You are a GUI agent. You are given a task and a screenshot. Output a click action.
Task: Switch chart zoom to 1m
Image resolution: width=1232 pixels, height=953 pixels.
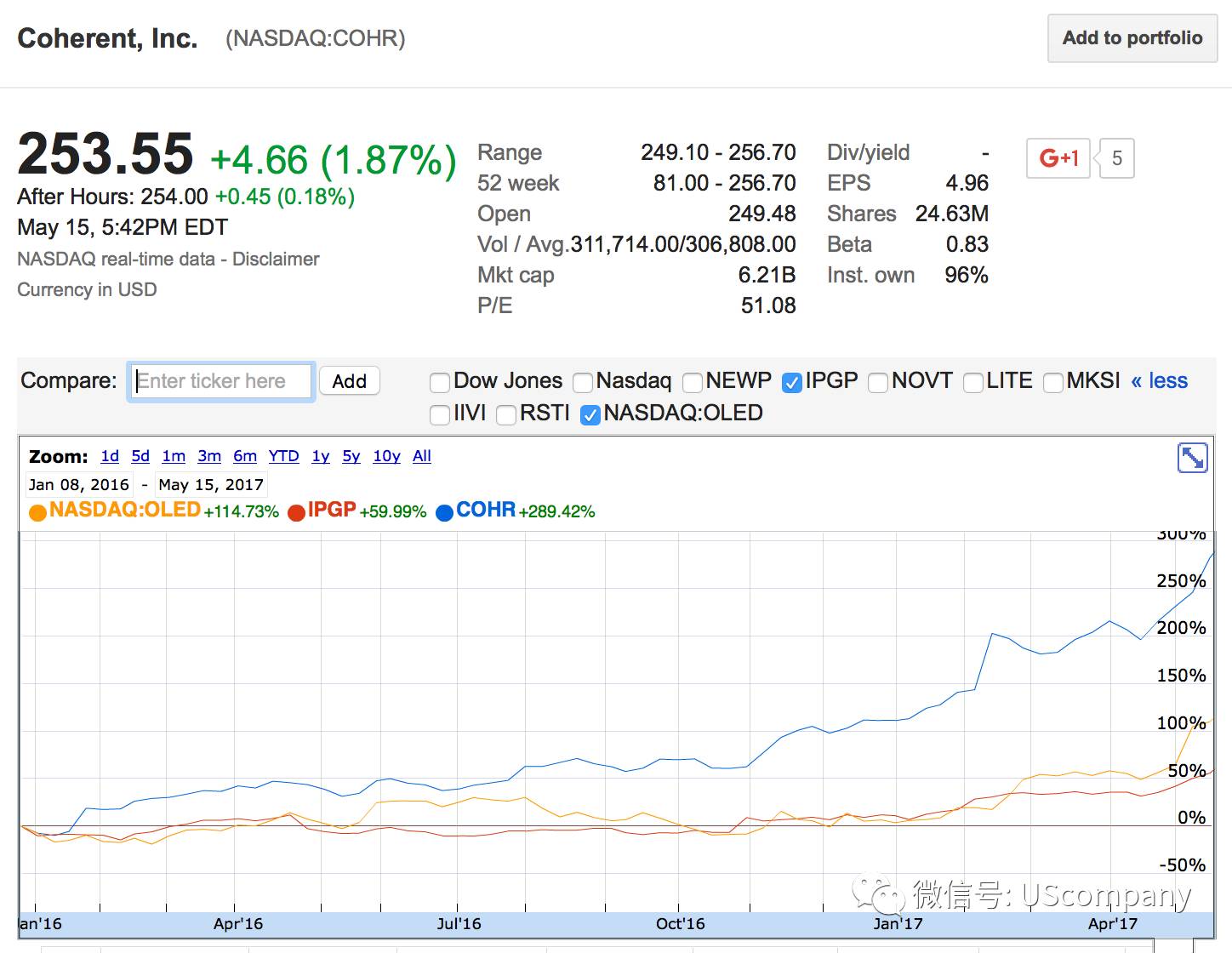pos(174,456)
